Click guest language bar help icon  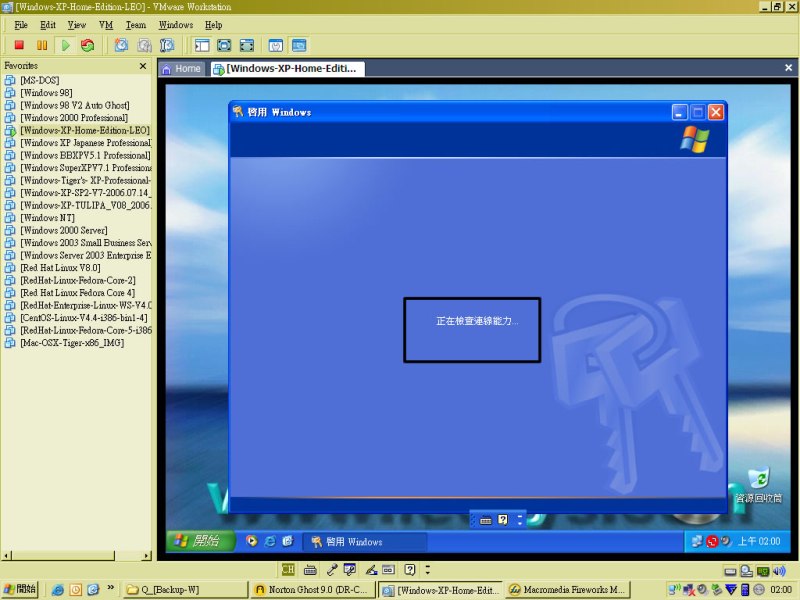(503, 520)
